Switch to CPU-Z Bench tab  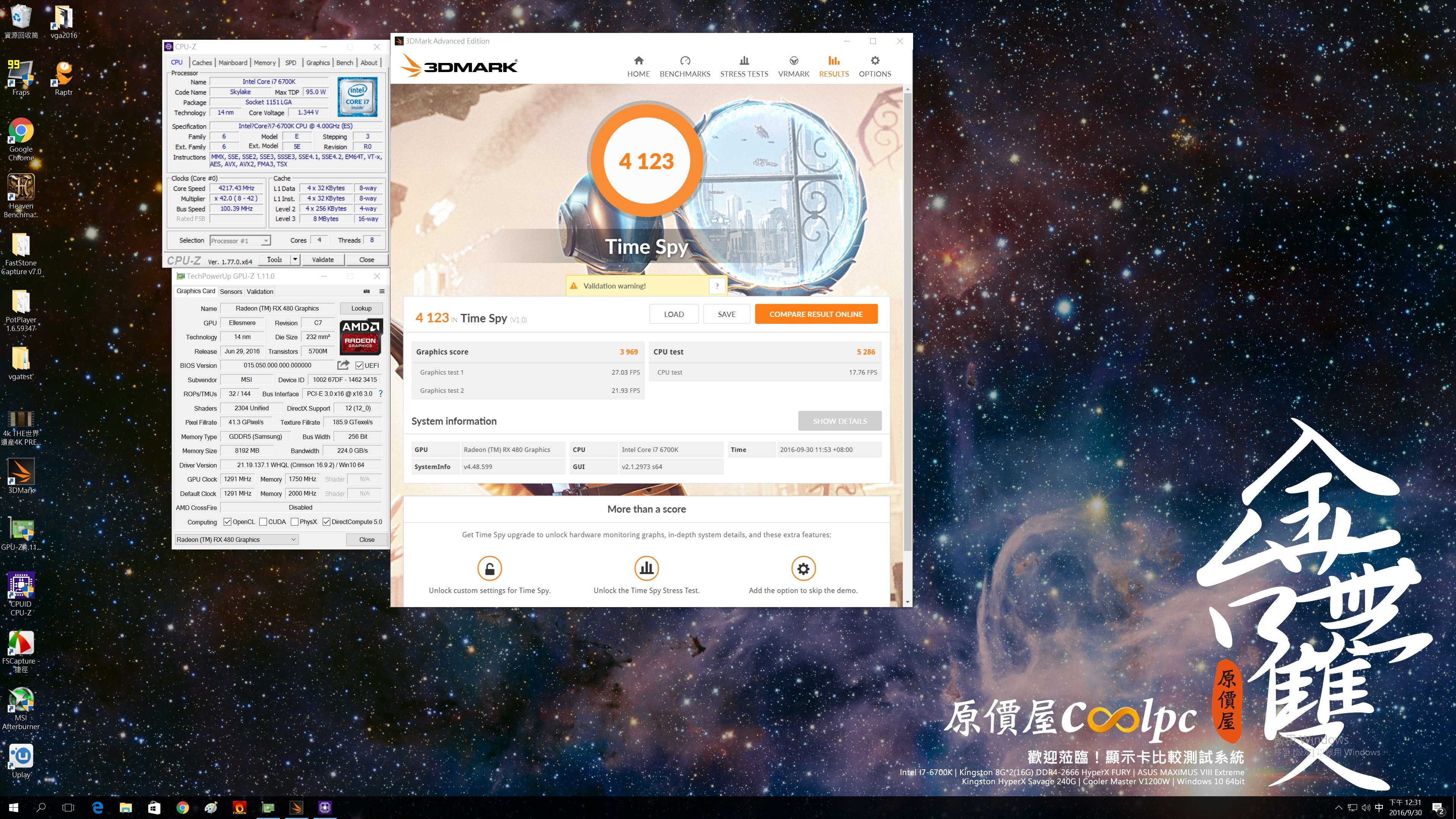(x=345, y=63)
